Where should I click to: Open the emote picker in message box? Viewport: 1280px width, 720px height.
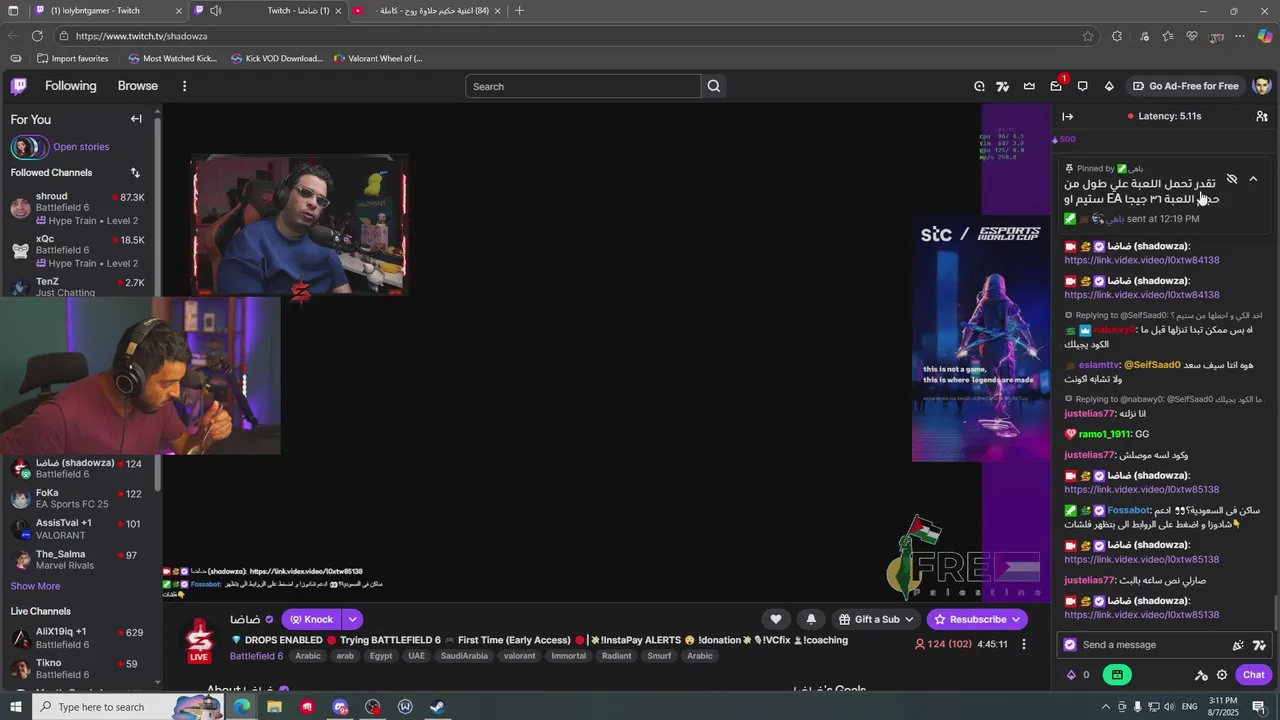coord(1238,645)
